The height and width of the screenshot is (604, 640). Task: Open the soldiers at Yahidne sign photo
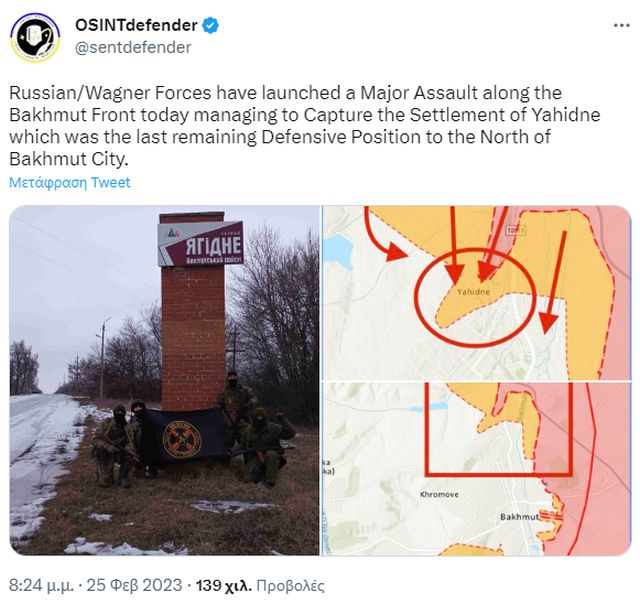click(164, 380)
